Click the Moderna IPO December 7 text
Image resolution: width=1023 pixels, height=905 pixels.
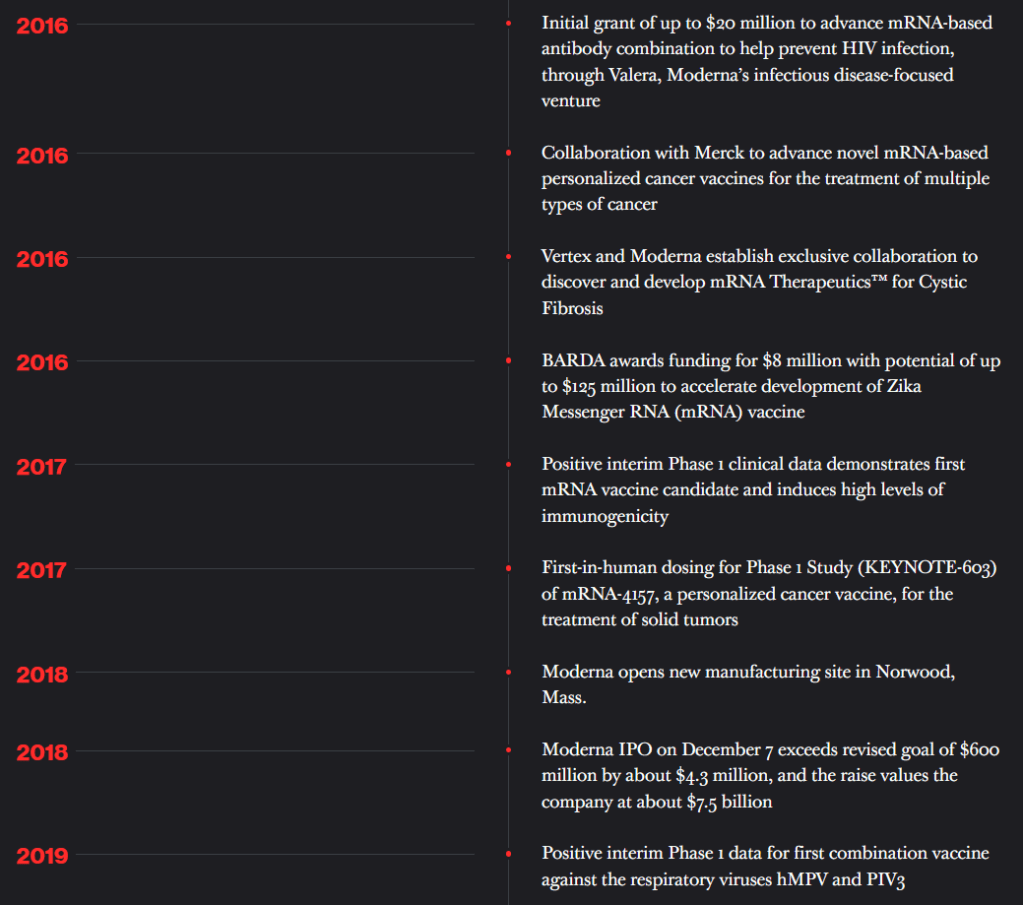(770, 775)
